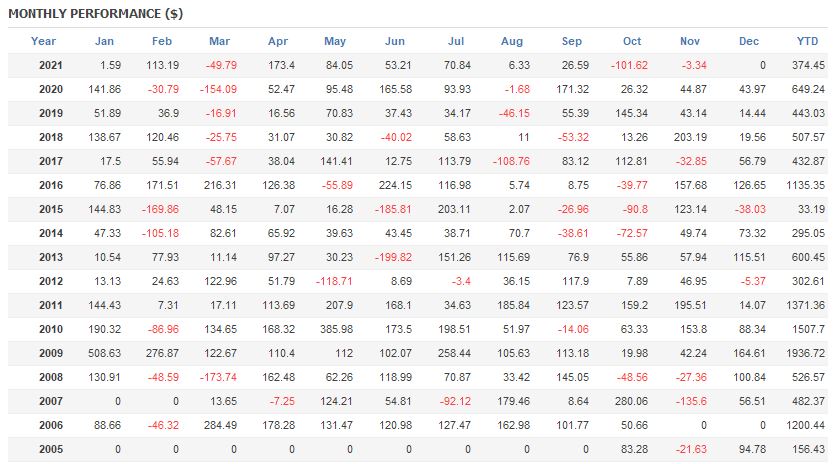
Task: Click the 1371.36 YTD total
Action: click(805, 305)
